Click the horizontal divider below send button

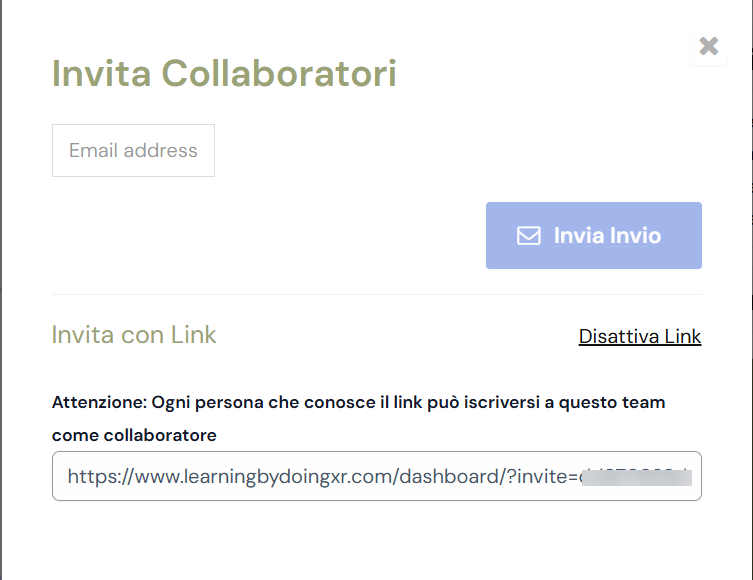[x=376, y=294]
